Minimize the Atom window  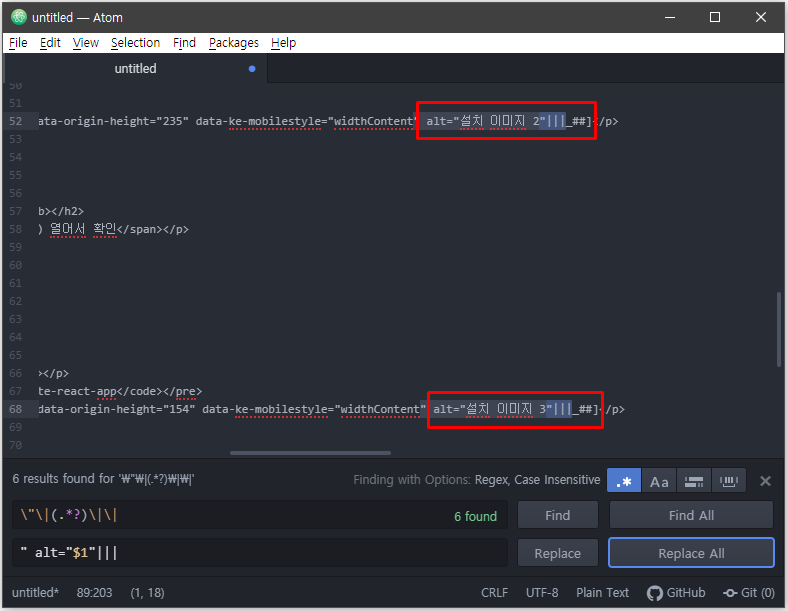[669, 17]
